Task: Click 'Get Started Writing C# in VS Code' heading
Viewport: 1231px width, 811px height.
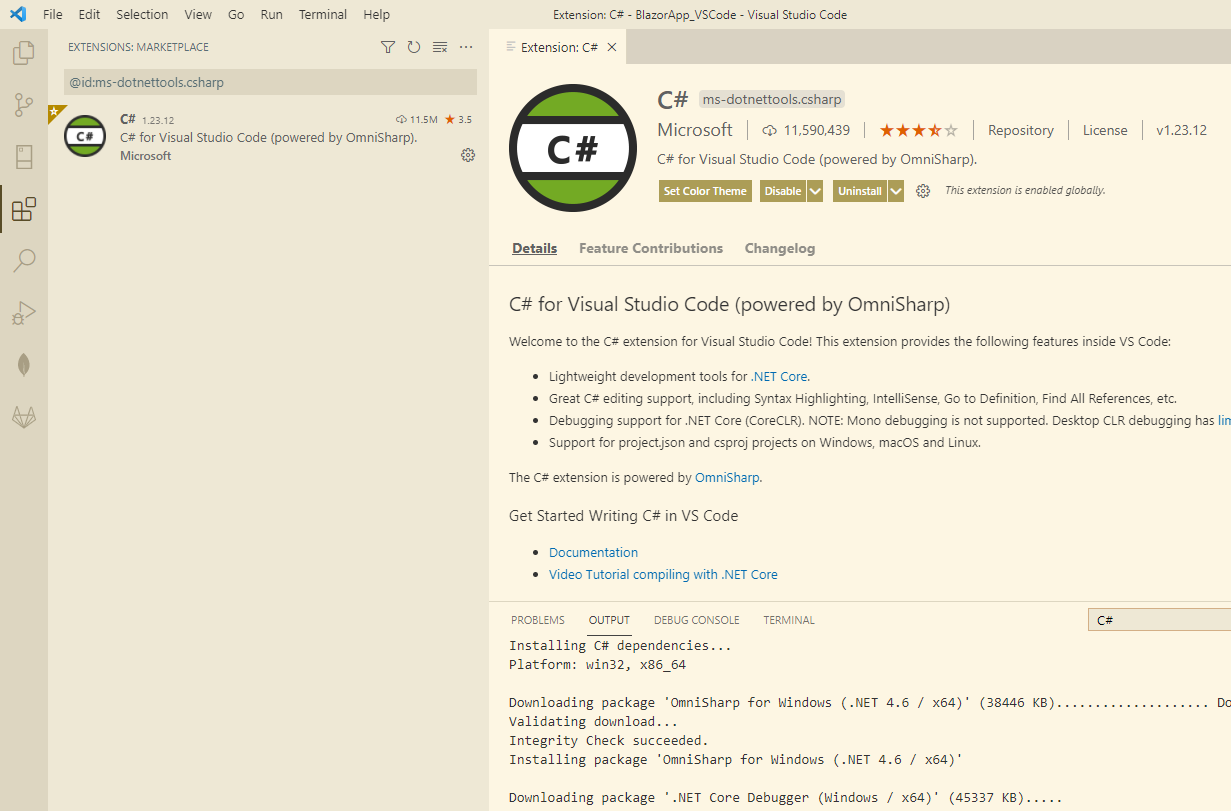Action: 623,516
